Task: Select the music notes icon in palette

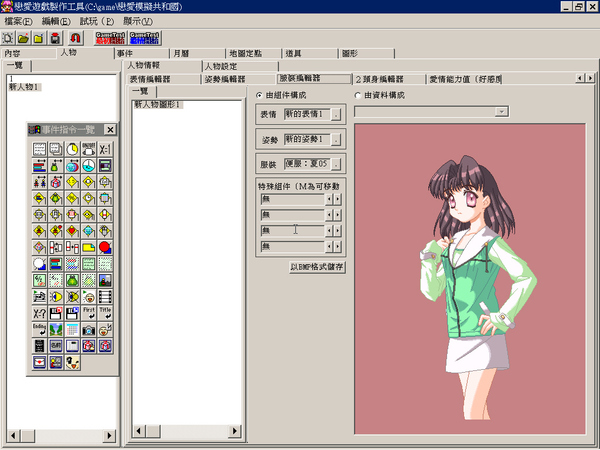Action: coord(39,297)
